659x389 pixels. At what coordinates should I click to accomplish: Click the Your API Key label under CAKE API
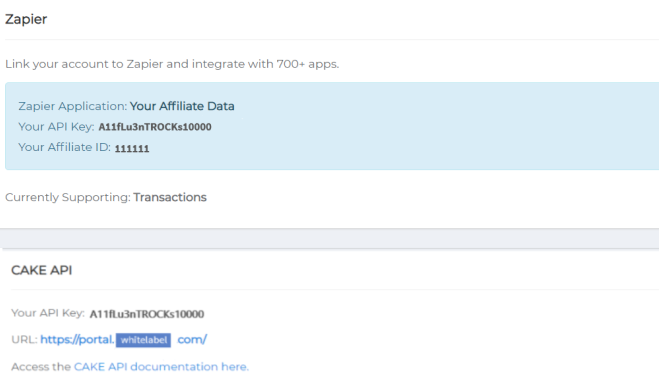[48, 313]
